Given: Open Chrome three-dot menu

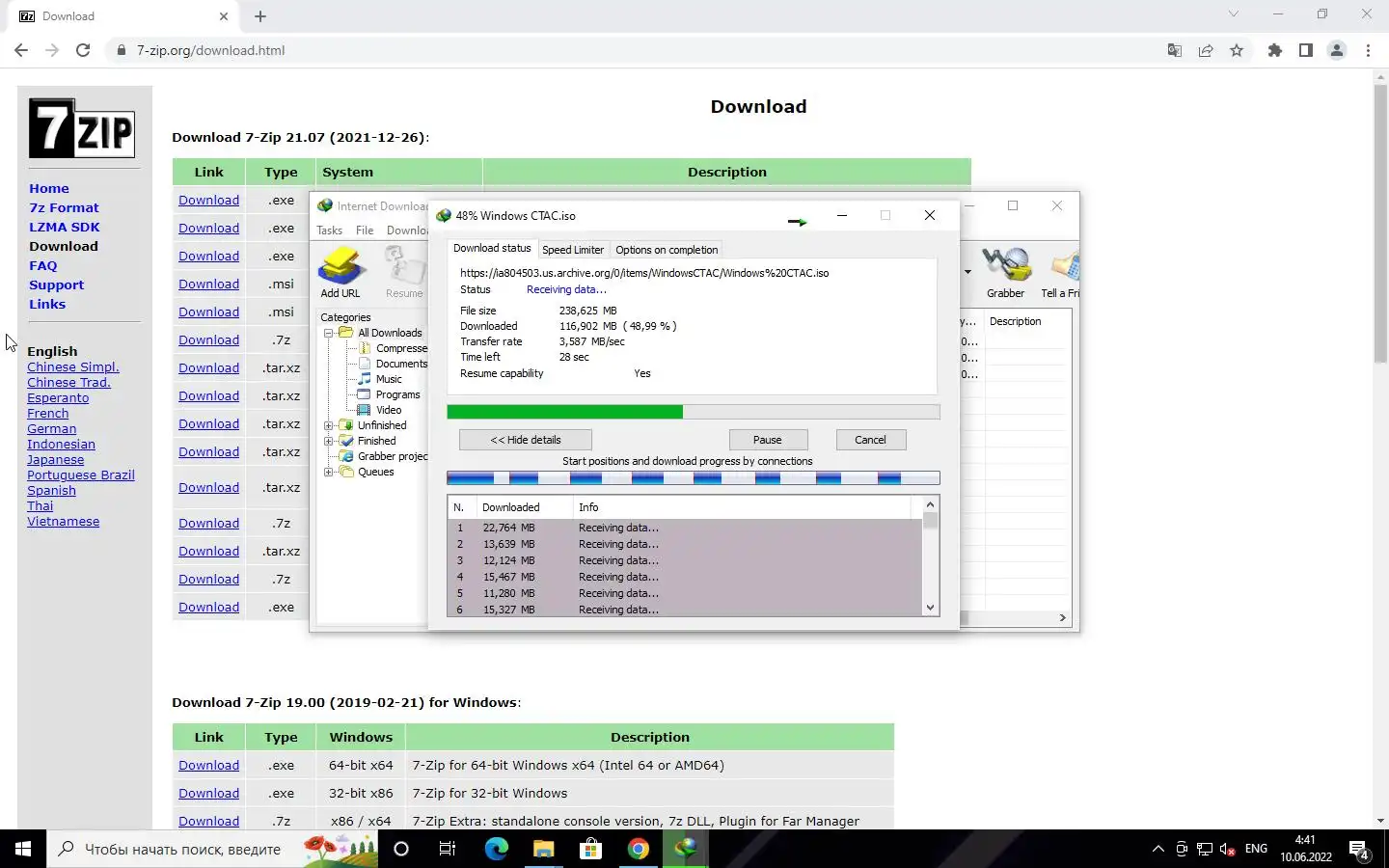Looking at the screenshot, I should pyautogui.click(x=1368, y=50).
